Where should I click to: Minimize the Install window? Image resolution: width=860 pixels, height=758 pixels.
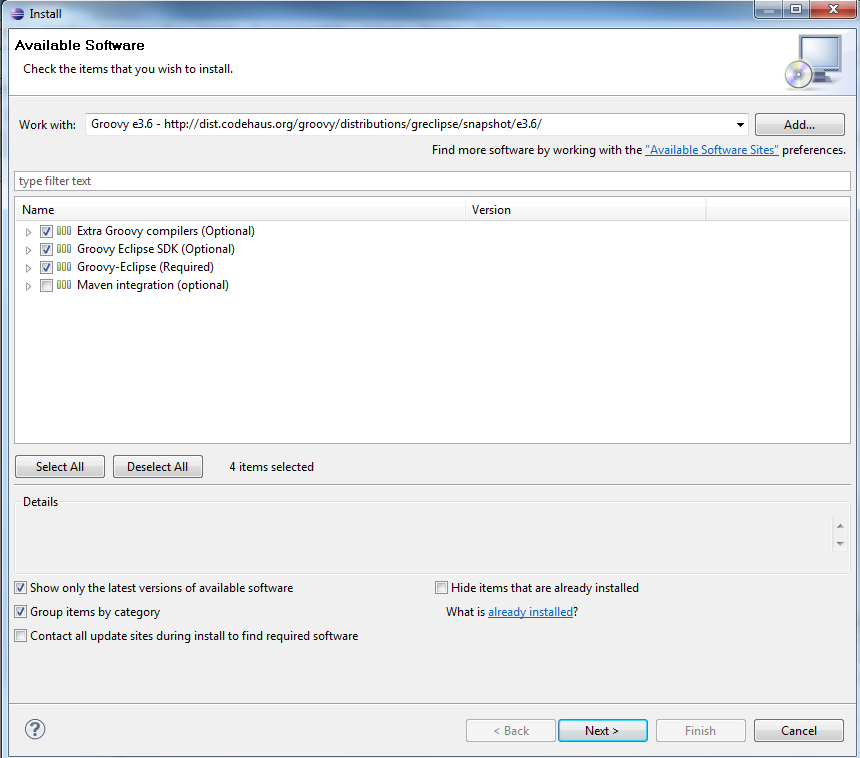[770, 9]
